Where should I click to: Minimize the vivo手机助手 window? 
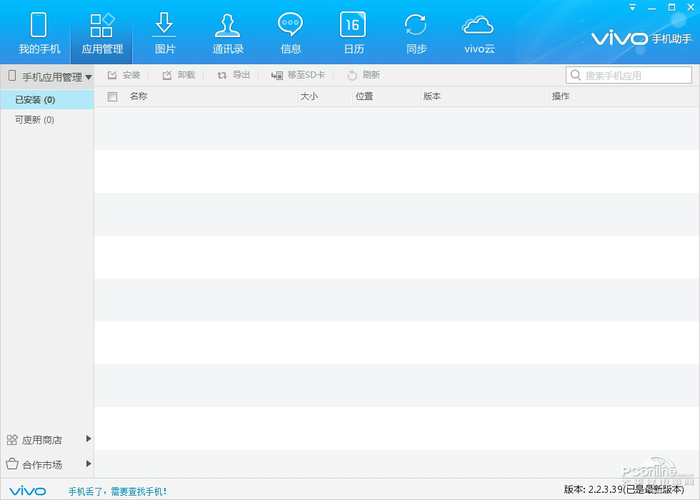(652, 8)
